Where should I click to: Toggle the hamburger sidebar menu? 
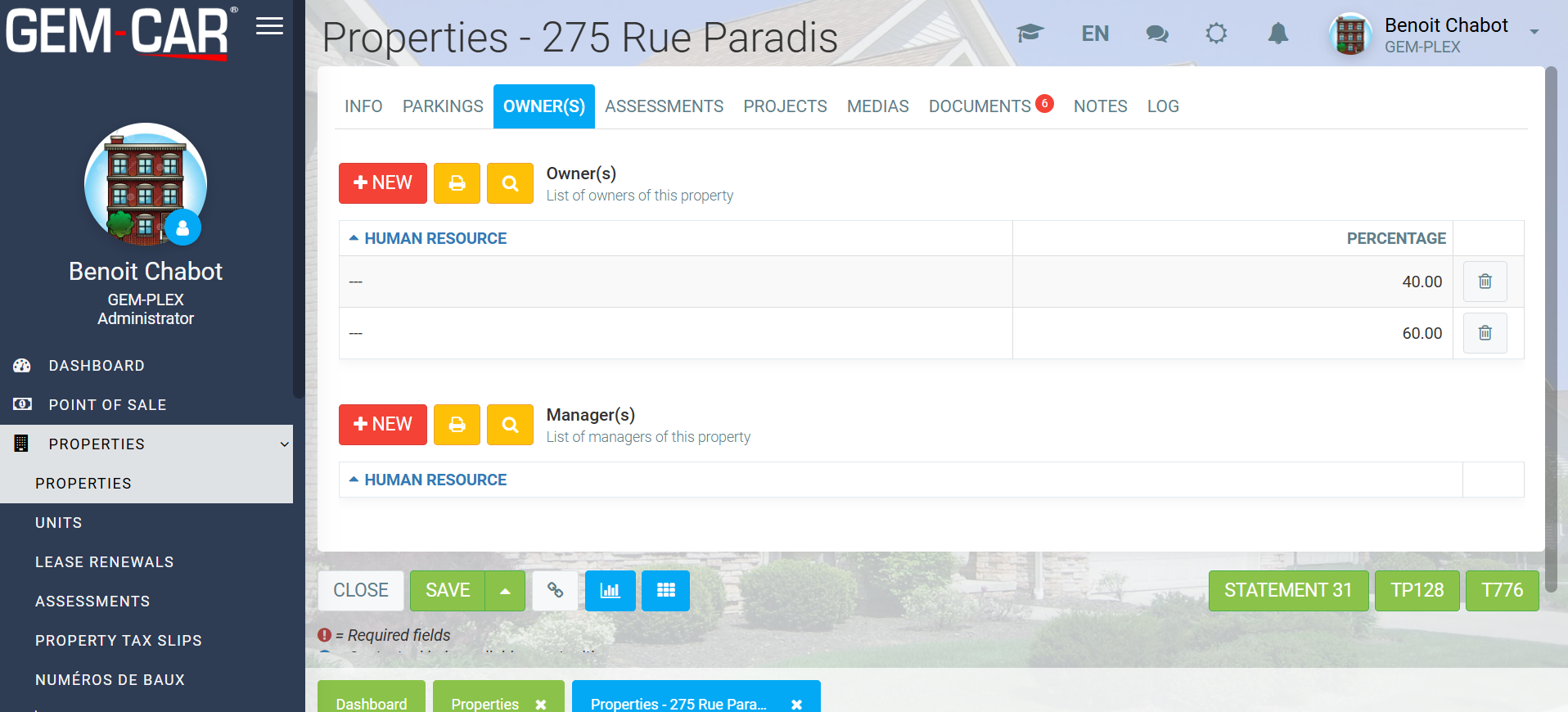pos(269,26)
